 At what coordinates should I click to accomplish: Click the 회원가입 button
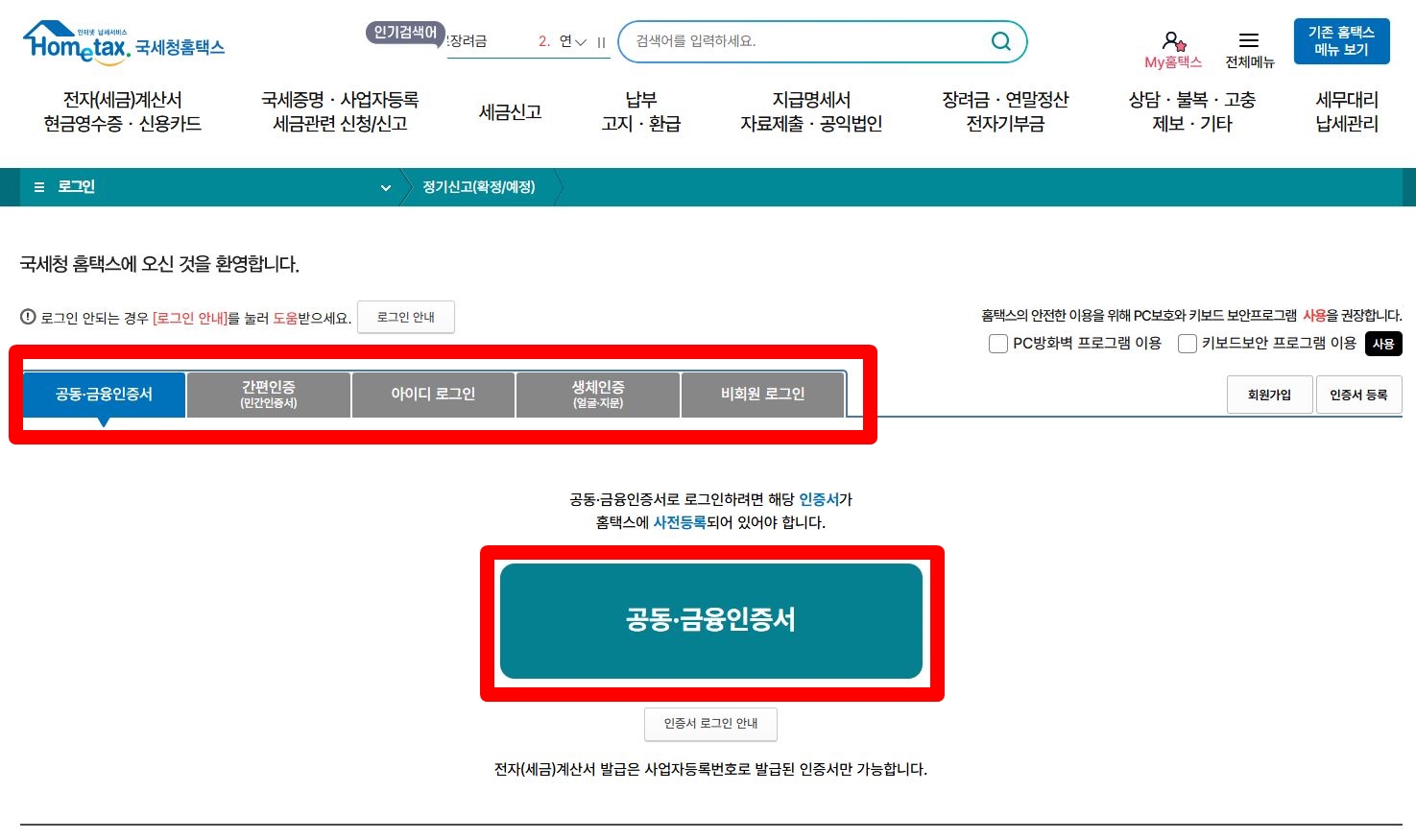[x=1269, y=394]
